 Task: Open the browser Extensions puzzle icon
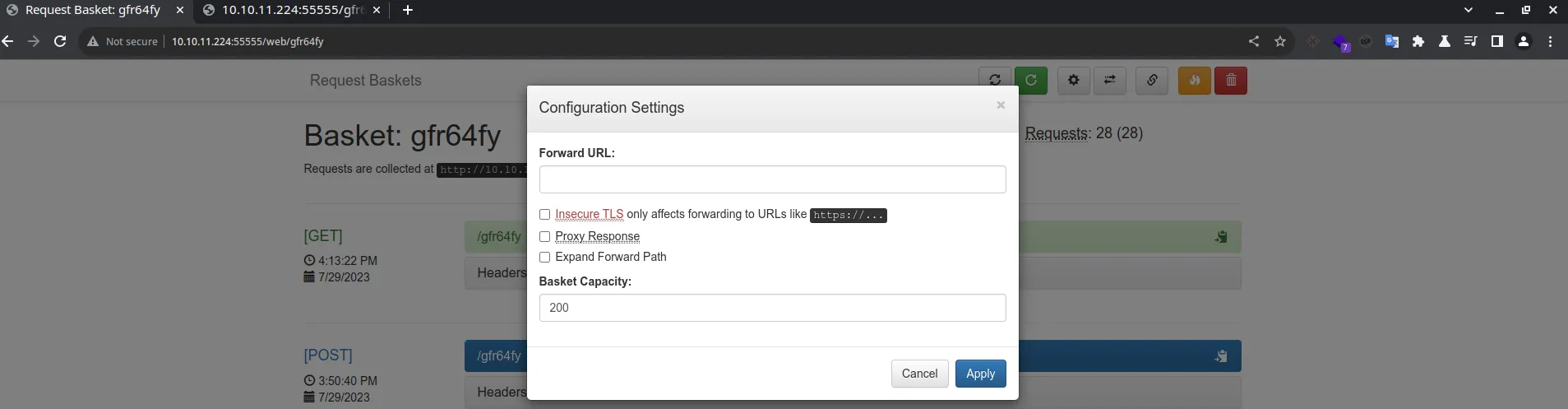click(x=1418, y=41)
